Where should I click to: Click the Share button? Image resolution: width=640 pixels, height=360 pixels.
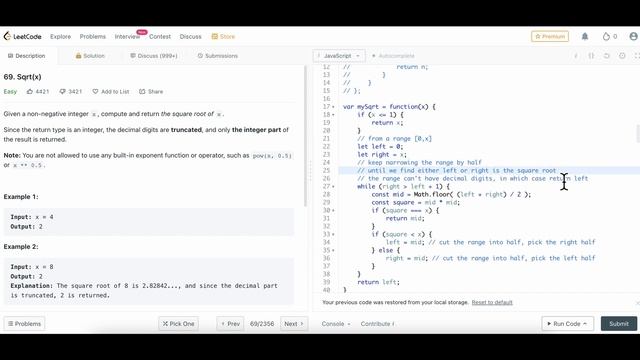151,91
